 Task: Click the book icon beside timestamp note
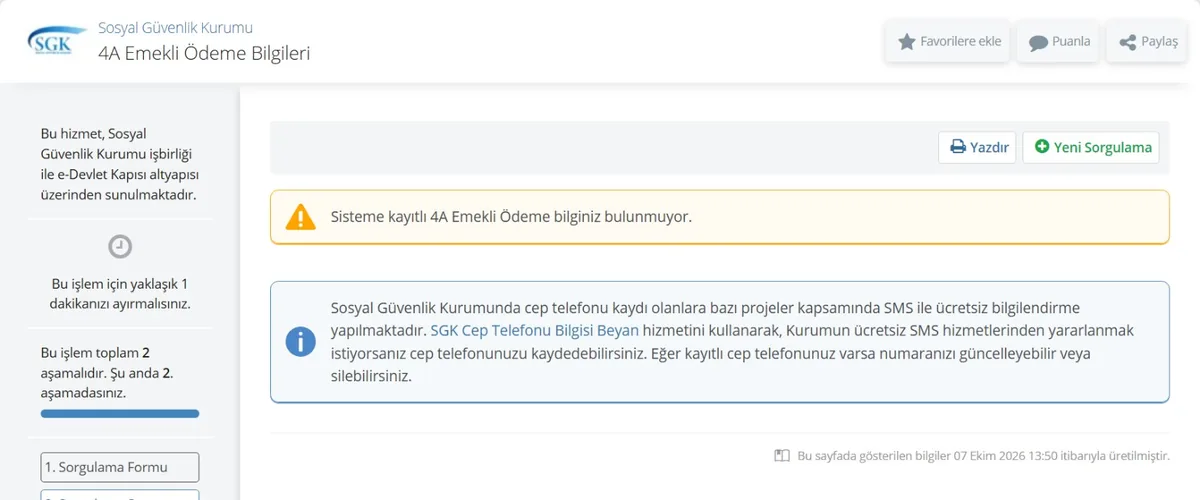click(782, 455)
